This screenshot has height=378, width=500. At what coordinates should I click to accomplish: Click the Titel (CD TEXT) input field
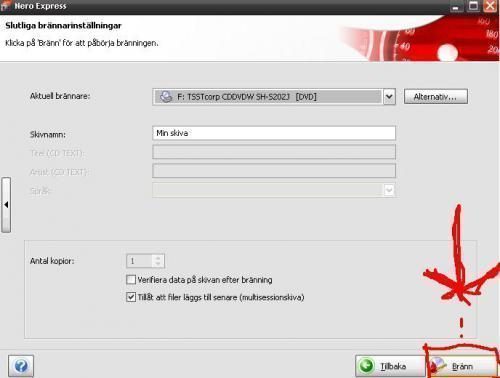(274, 152)
